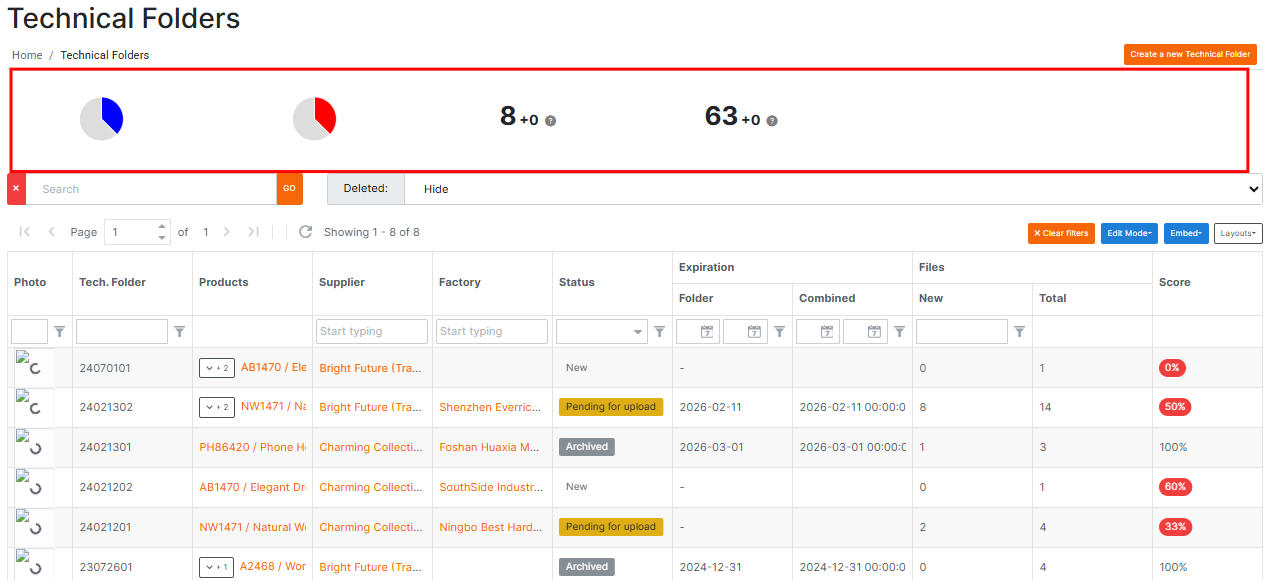Expand the +2 products chevron for folder 24070101
1264x580 pixels.
pos(217,368)
